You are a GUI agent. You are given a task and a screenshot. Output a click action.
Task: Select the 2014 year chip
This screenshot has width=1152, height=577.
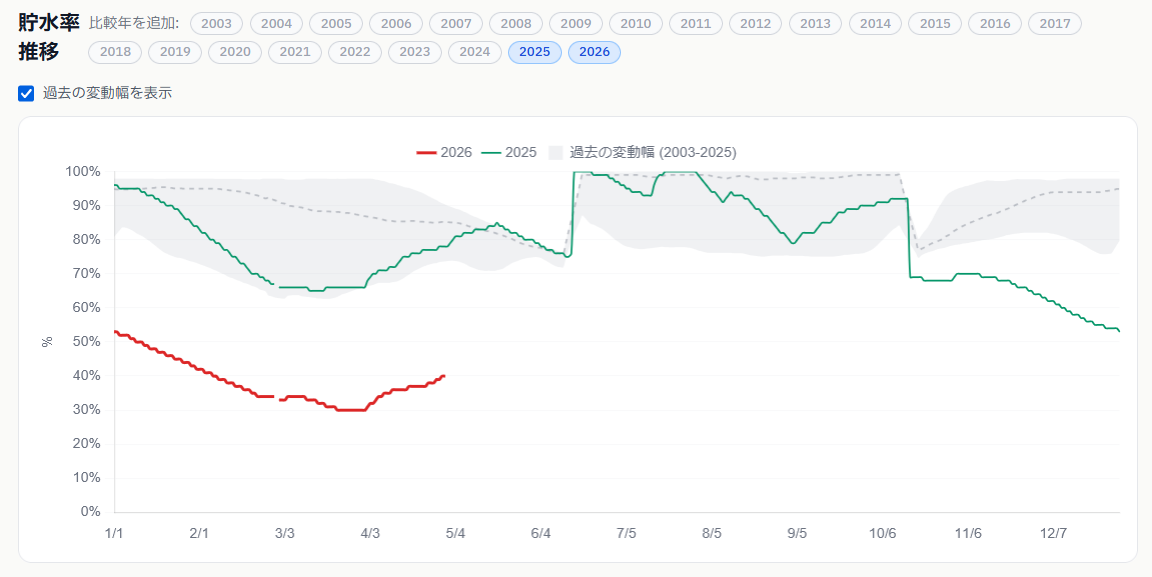coord(875,24)
